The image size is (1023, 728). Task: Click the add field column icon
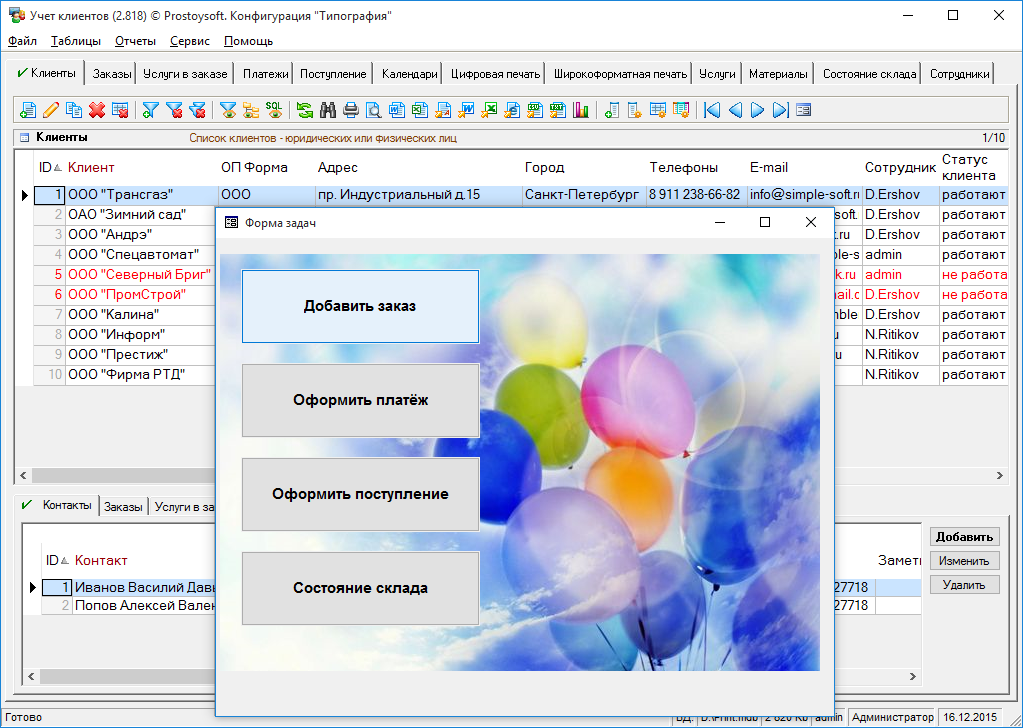pyautogui.click(x=611, y=110)
